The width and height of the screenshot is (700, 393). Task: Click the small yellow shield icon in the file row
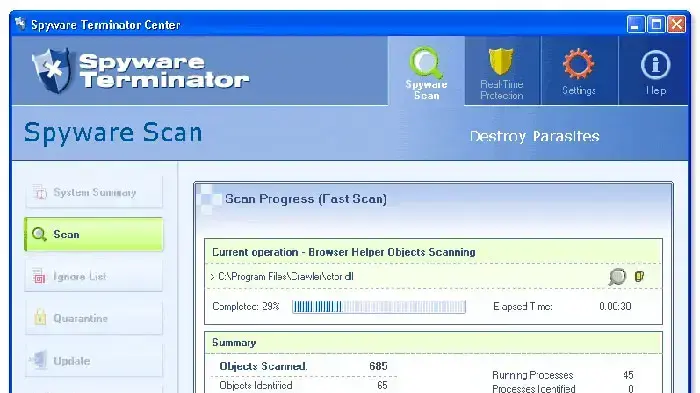point(639,276)
